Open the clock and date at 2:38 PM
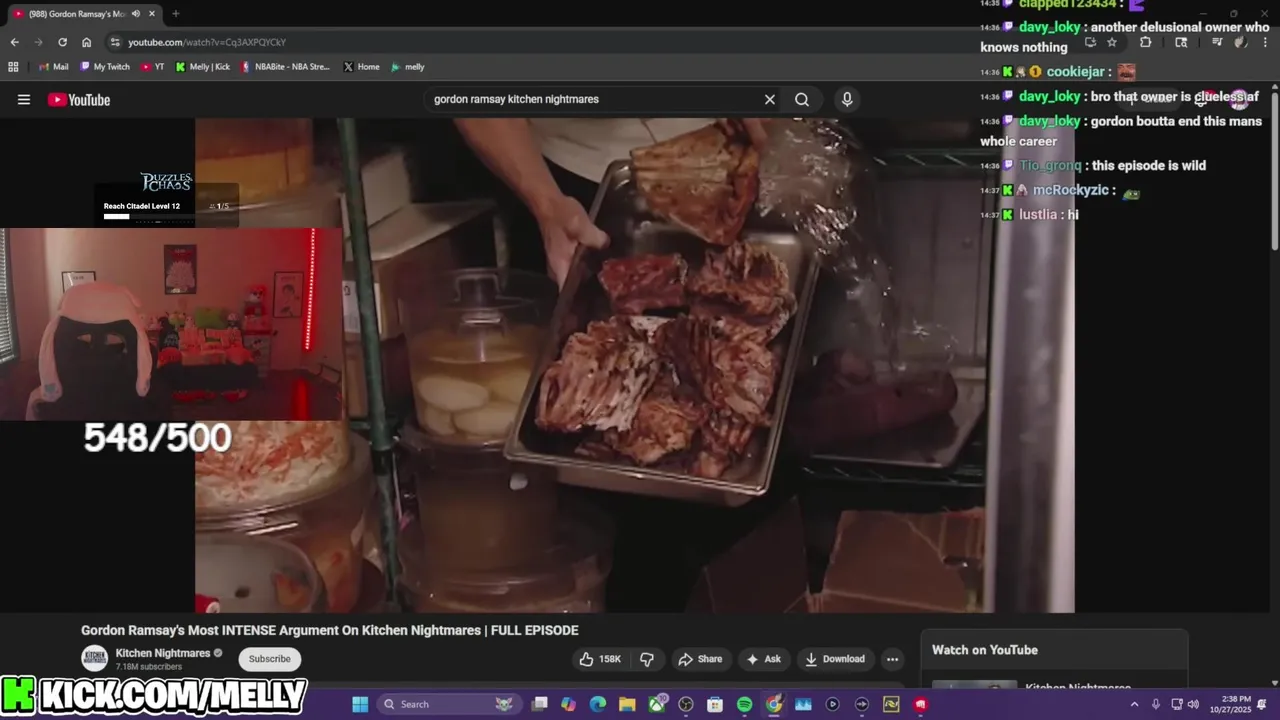The width and height of the screenshot is (1280, 720). tap(1230, 704)
